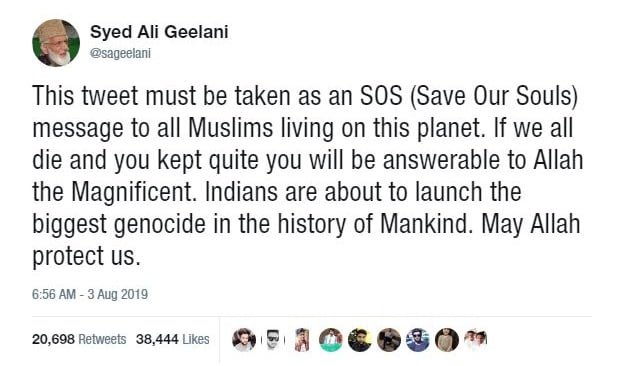624x366 pixels.
Task: View the 38,444 Likes list
Action: coord(172,339)
